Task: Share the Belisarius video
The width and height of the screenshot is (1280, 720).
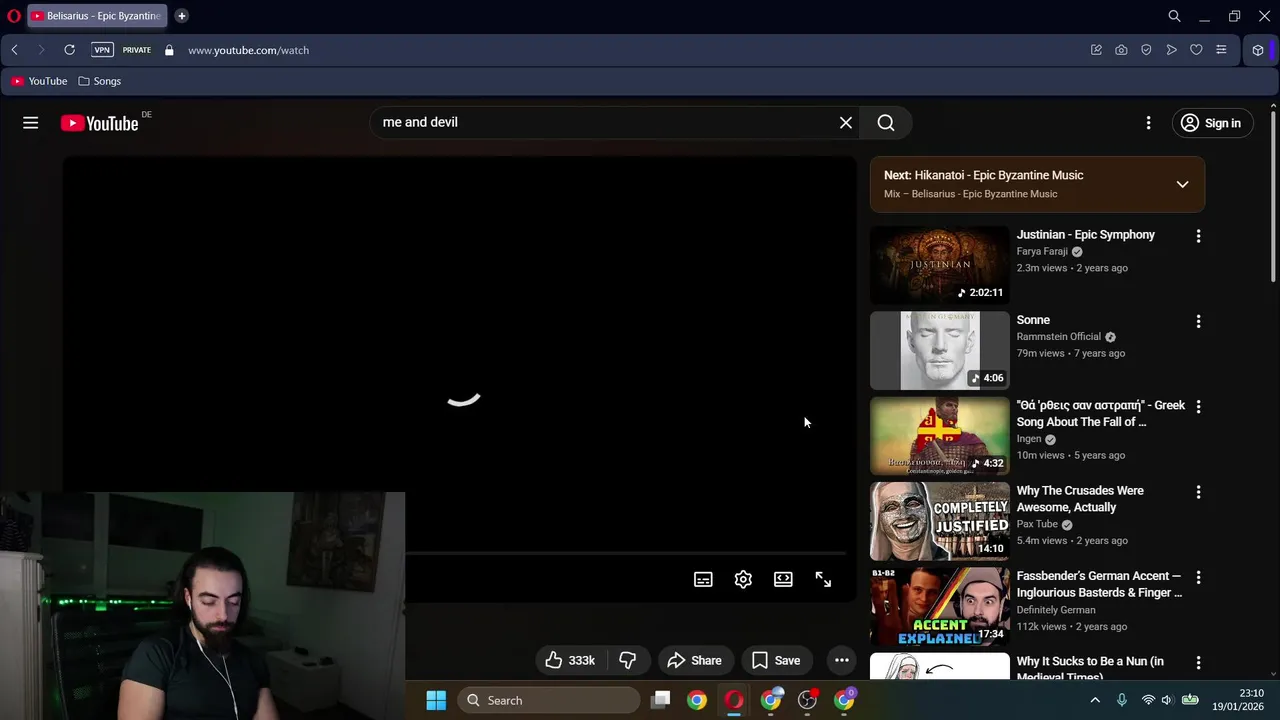Action: pyautogui.click(x=695, y=660)
